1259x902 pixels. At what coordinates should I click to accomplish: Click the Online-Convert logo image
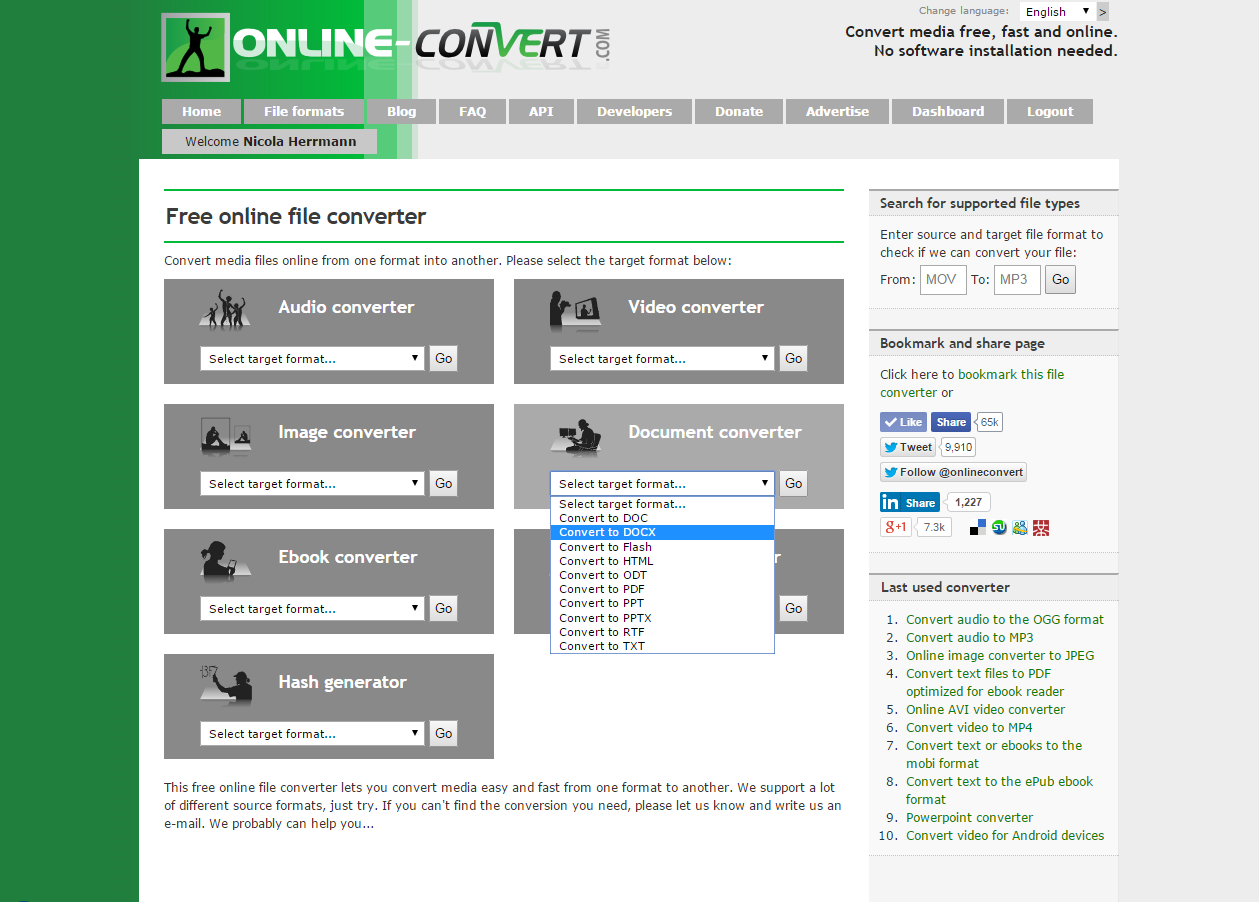tap(385, 46)
